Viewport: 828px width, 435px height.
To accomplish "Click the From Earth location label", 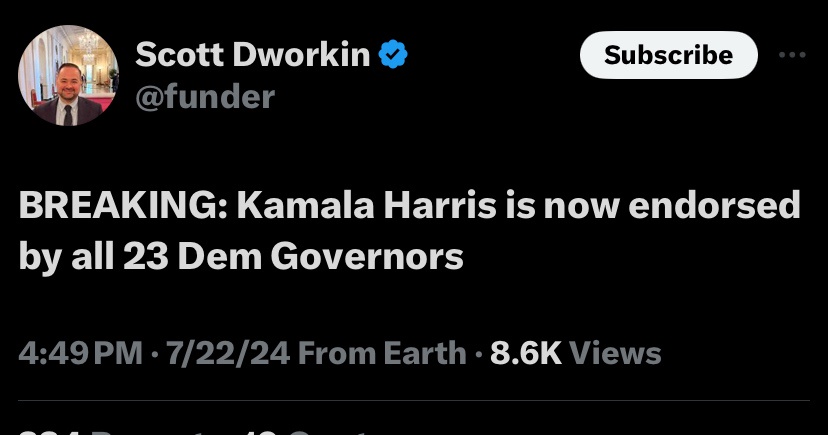I will coord(382,353).
